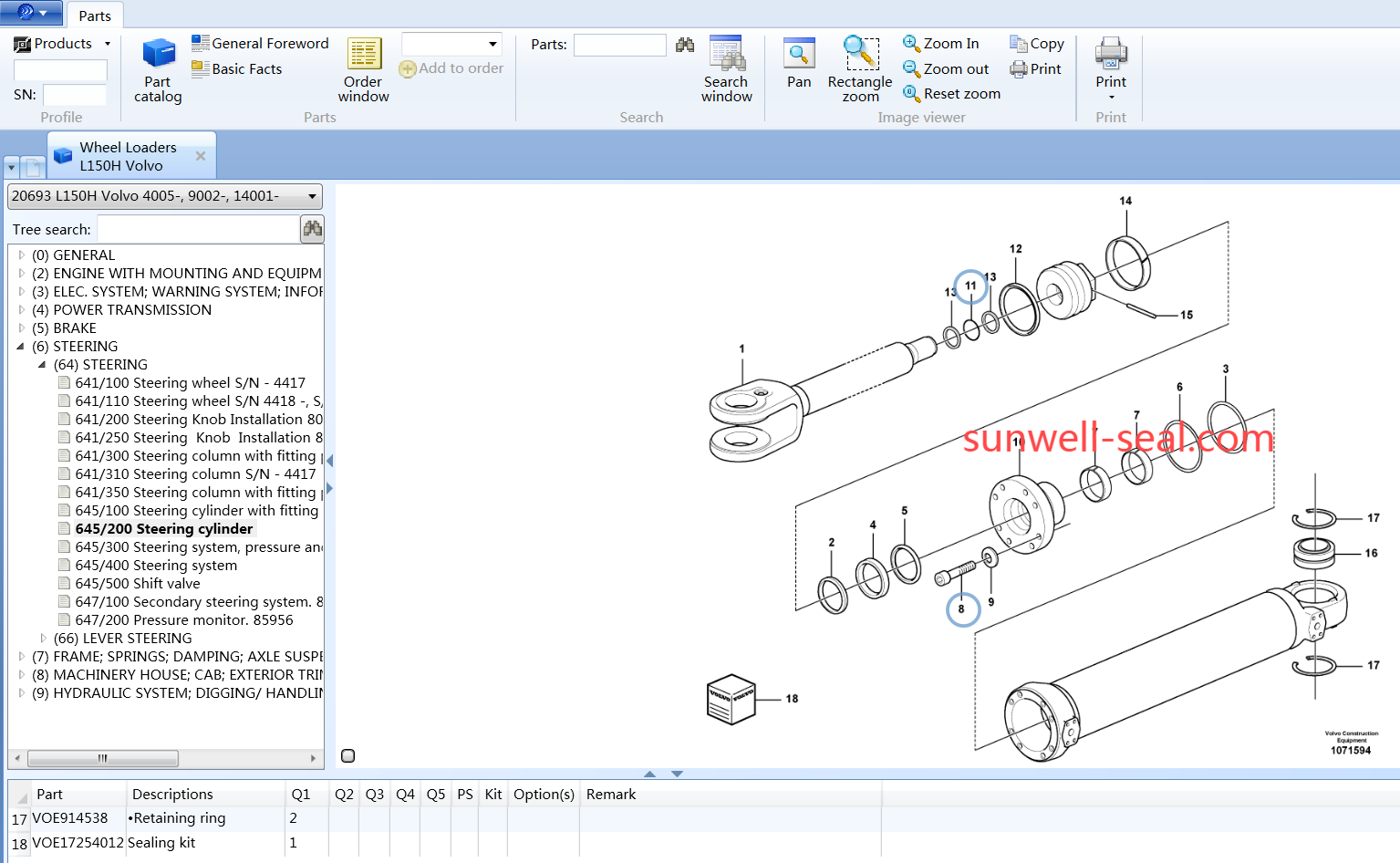Click Reset zoom in image viewer
The height and width of the screenshot is (863, 1400).
point(951,94)
